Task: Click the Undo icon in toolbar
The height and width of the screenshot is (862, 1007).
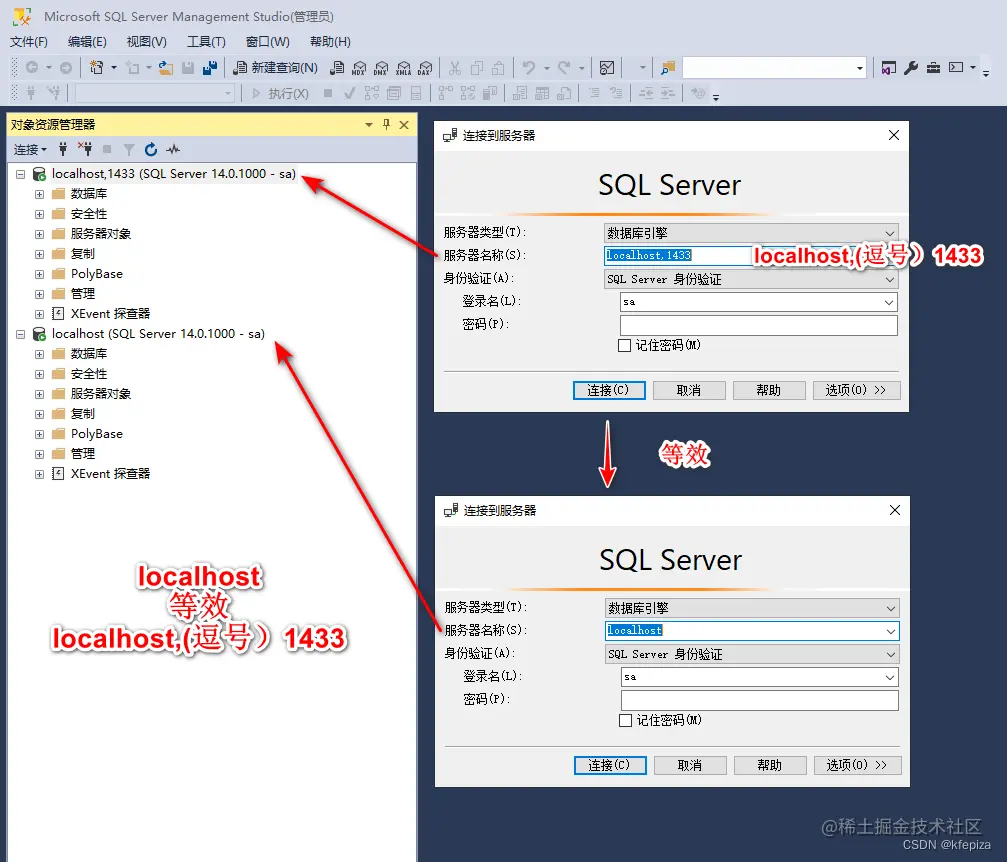Action: click(x=529, y=67)
